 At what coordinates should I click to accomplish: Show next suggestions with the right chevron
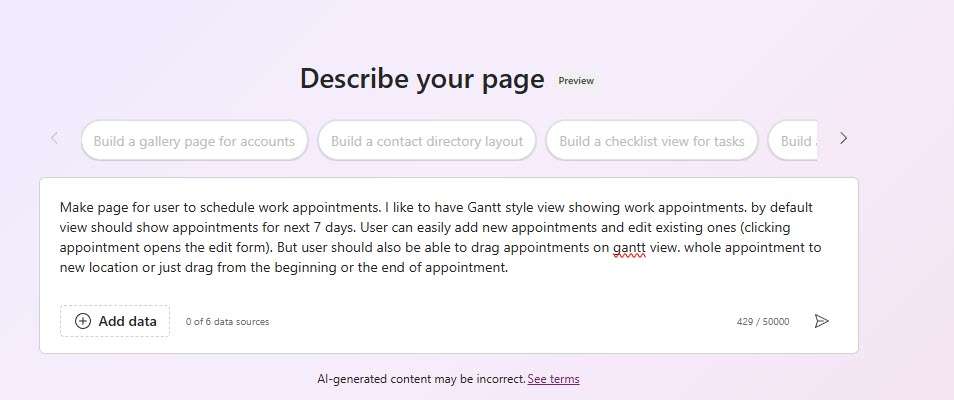click(x=843, y=139)
